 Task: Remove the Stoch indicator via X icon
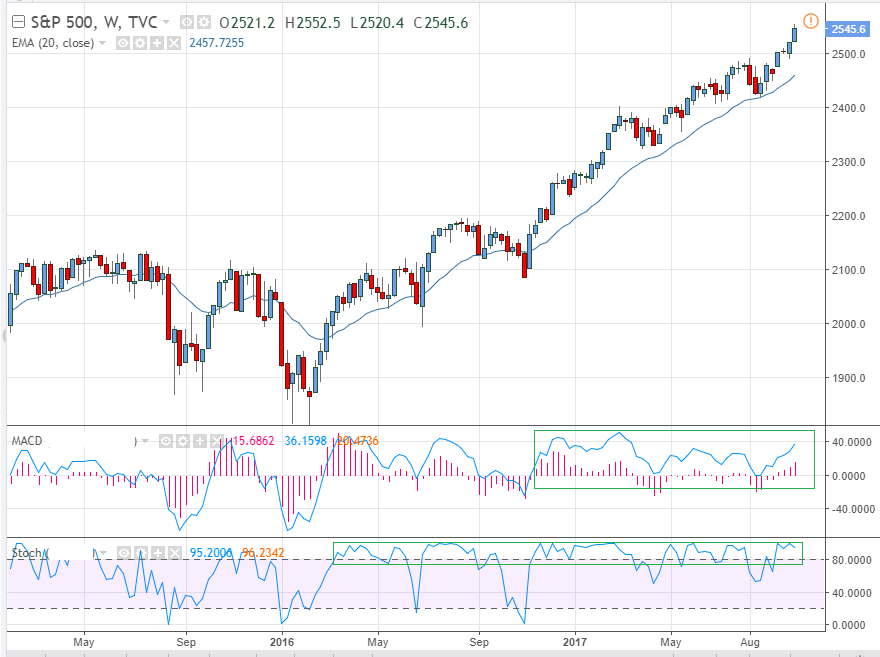[x=175, y=553]
